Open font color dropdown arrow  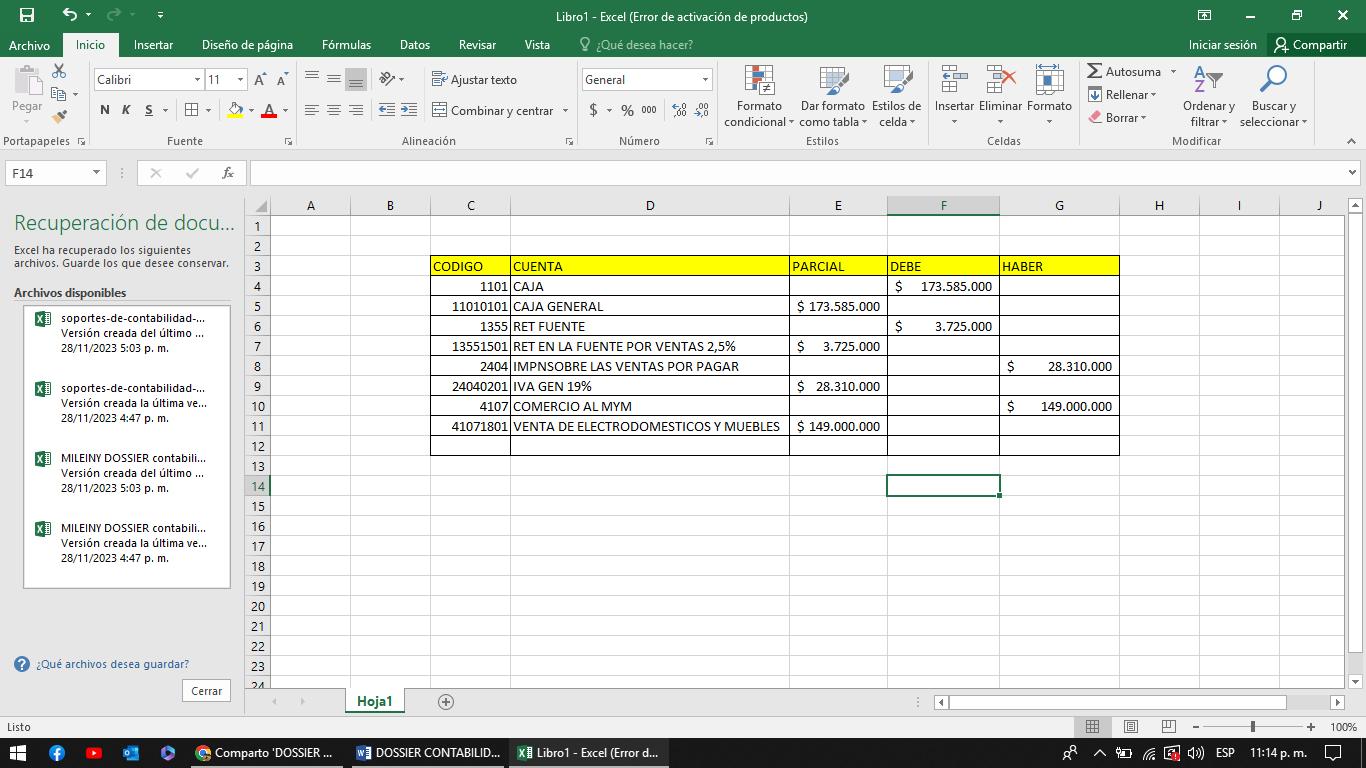tap(285, 110)
